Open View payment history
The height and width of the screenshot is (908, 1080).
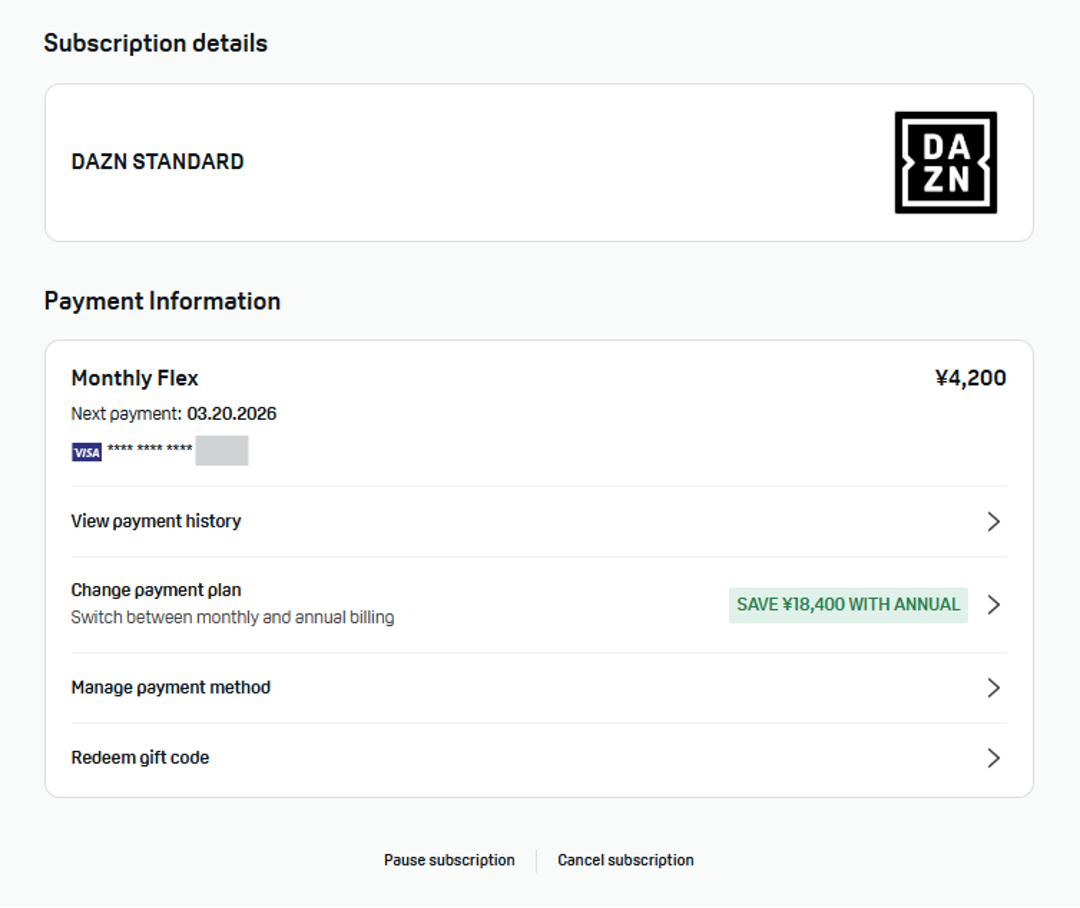click(156, 521)
